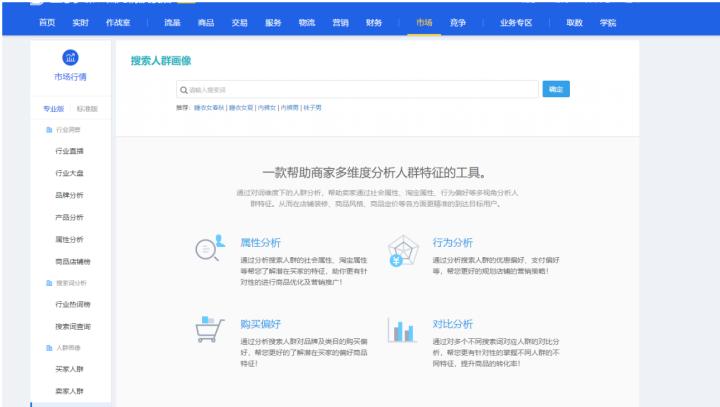Click the 搜索人群画像 page title

161,61
